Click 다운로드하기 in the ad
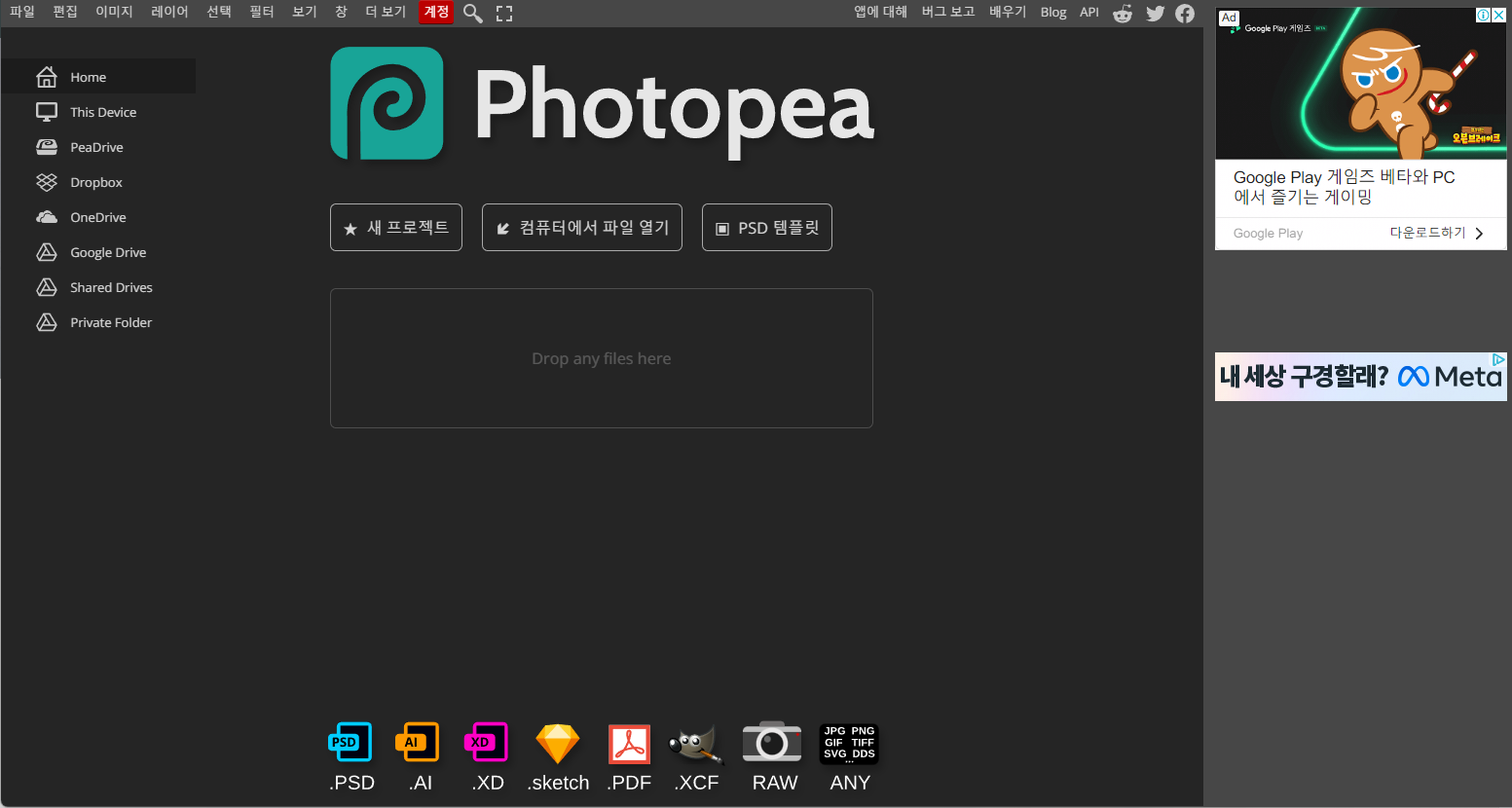The image size is (1512, 808). click(1436, 233)
